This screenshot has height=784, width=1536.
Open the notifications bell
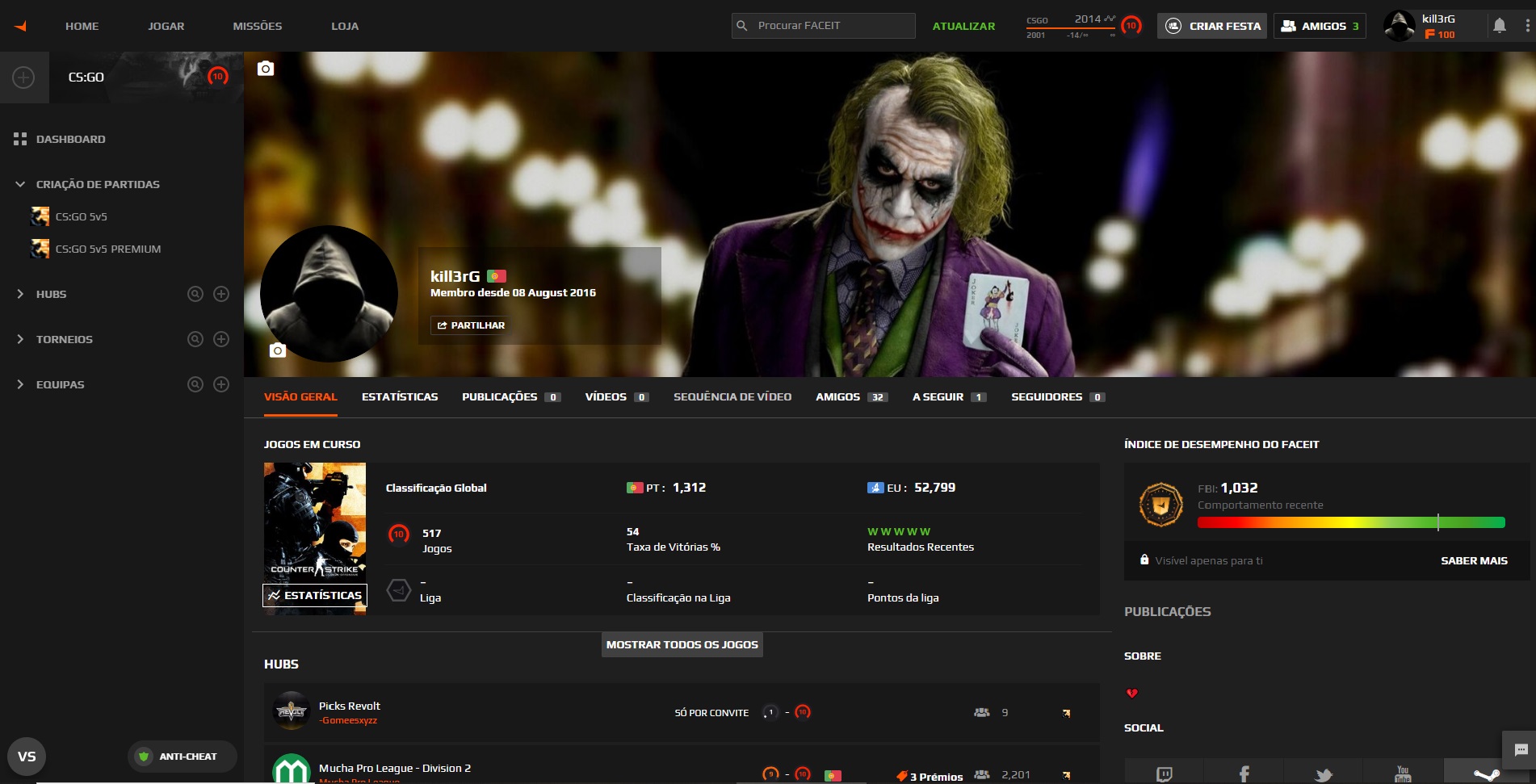pos(1500,26)
